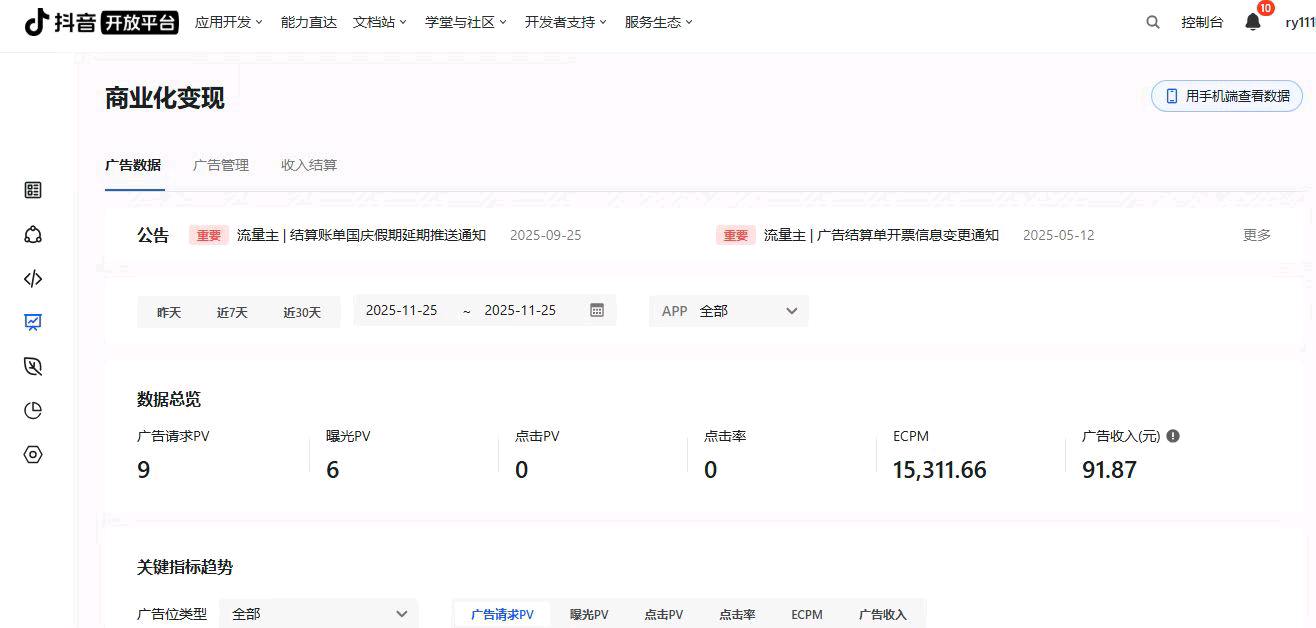Select the 昨天 quick date filter
Screen dimensions: 1316x628
pyautogui.click(x=168, y=311)
